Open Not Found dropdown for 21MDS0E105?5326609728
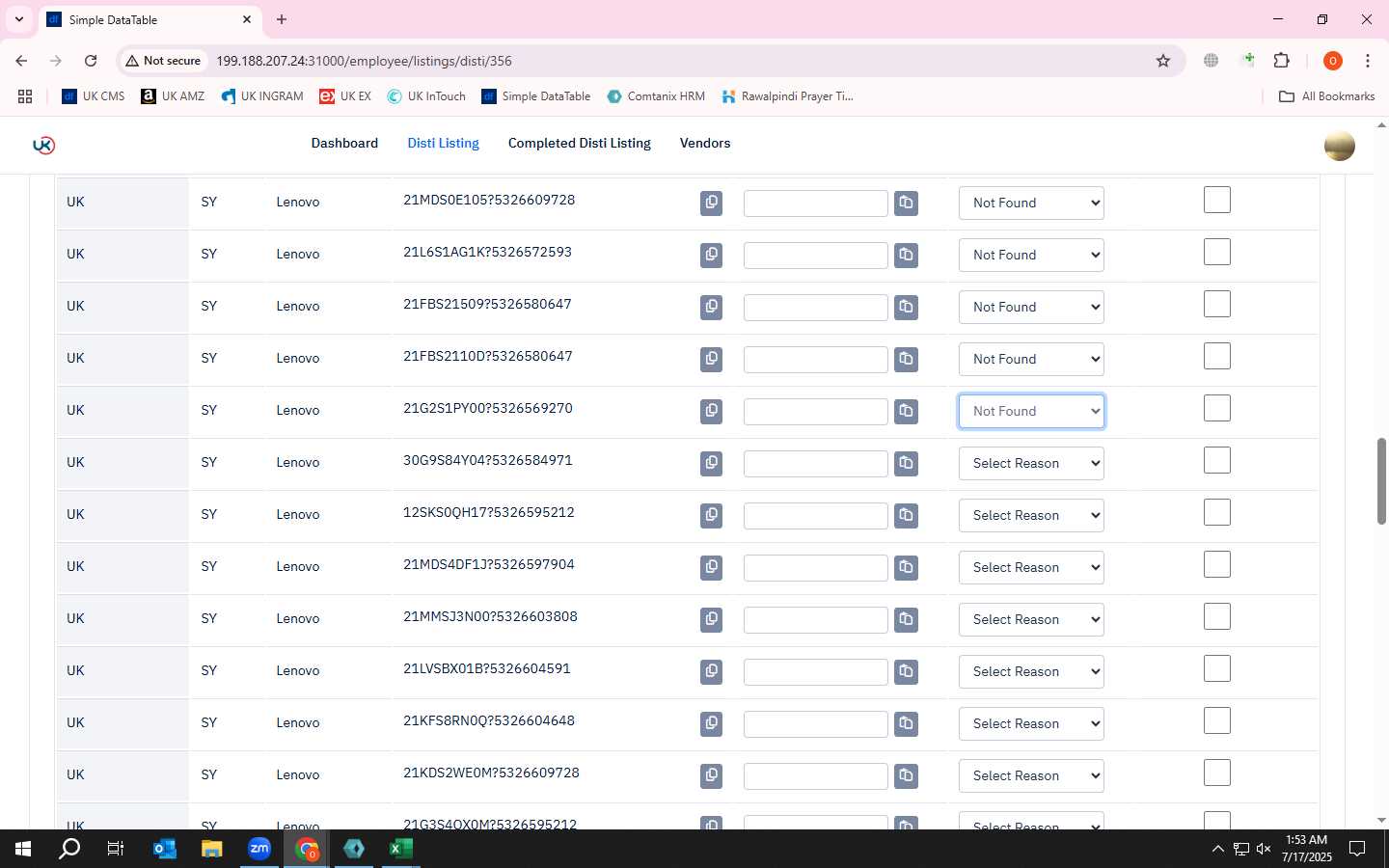Screen dimensions: 1389x868 (x=1031, y=203)
